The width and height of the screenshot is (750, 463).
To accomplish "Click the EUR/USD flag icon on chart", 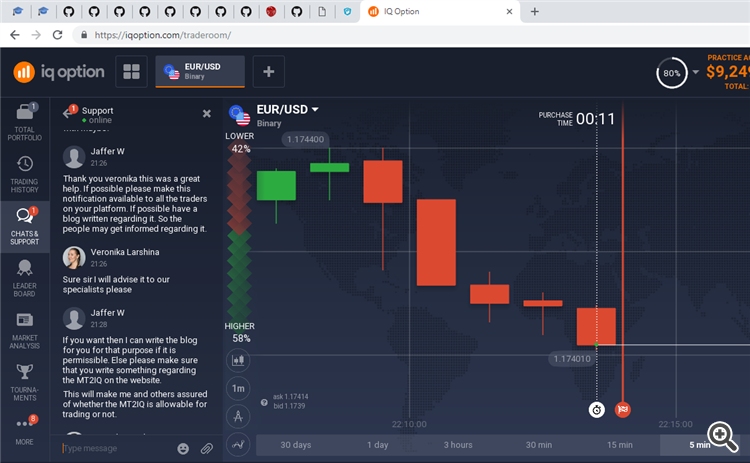I will (240, 115).
